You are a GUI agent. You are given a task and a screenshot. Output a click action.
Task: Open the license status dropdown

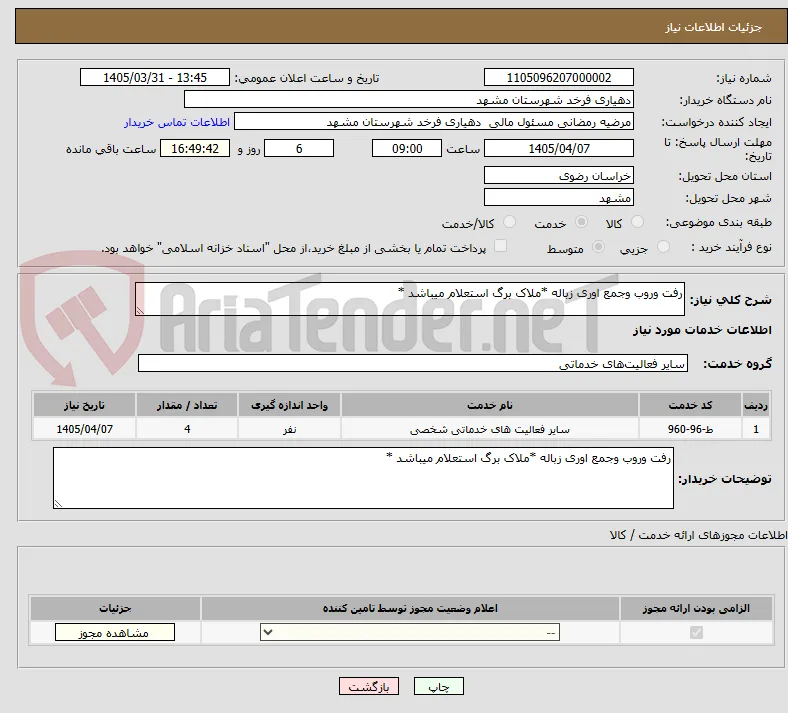[410, 632]
